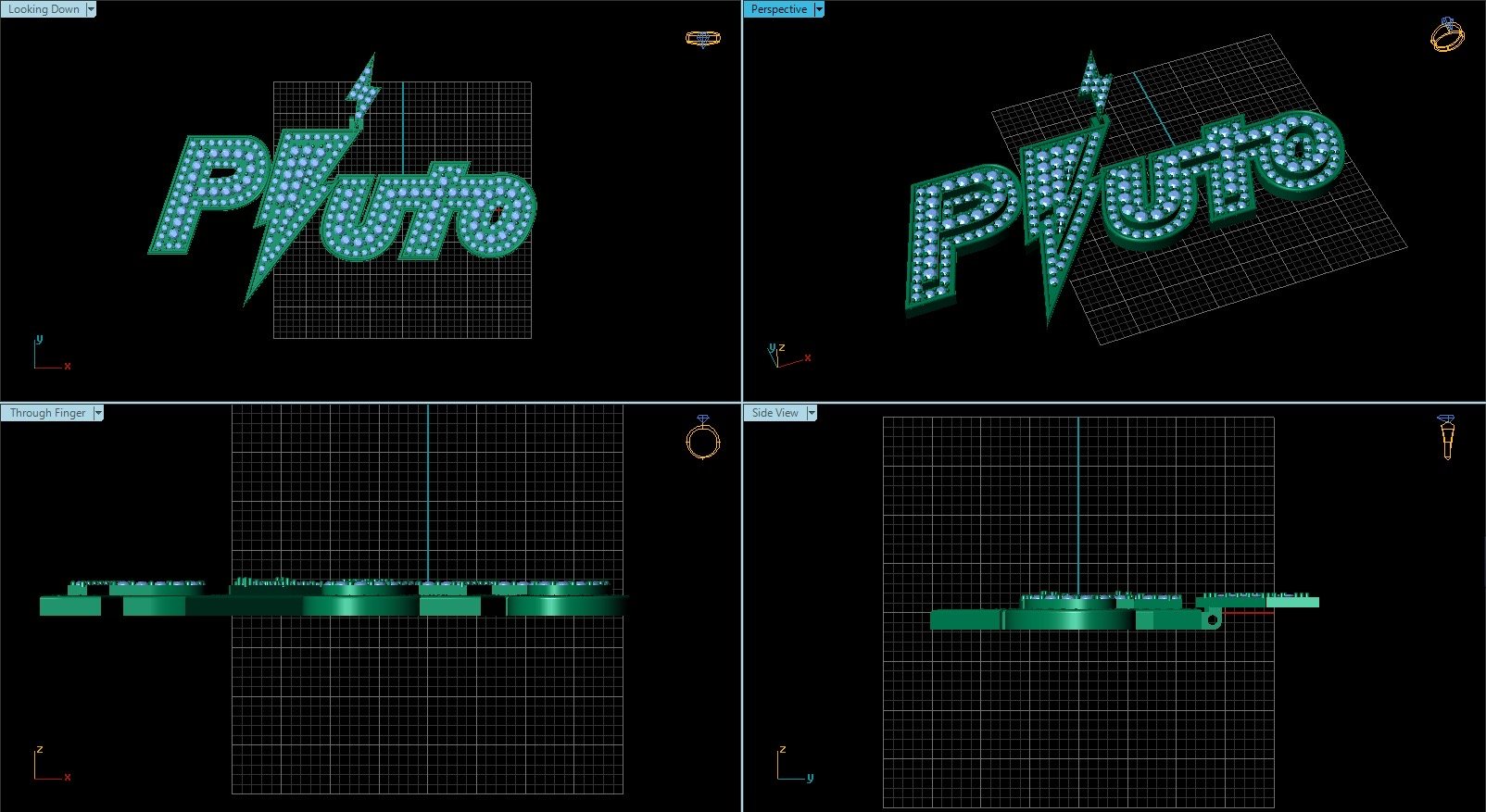The height and width of the screenshot is (812, 1486).
Task: Select the Looking Down viewport title
Action: [x=44, y=9]
